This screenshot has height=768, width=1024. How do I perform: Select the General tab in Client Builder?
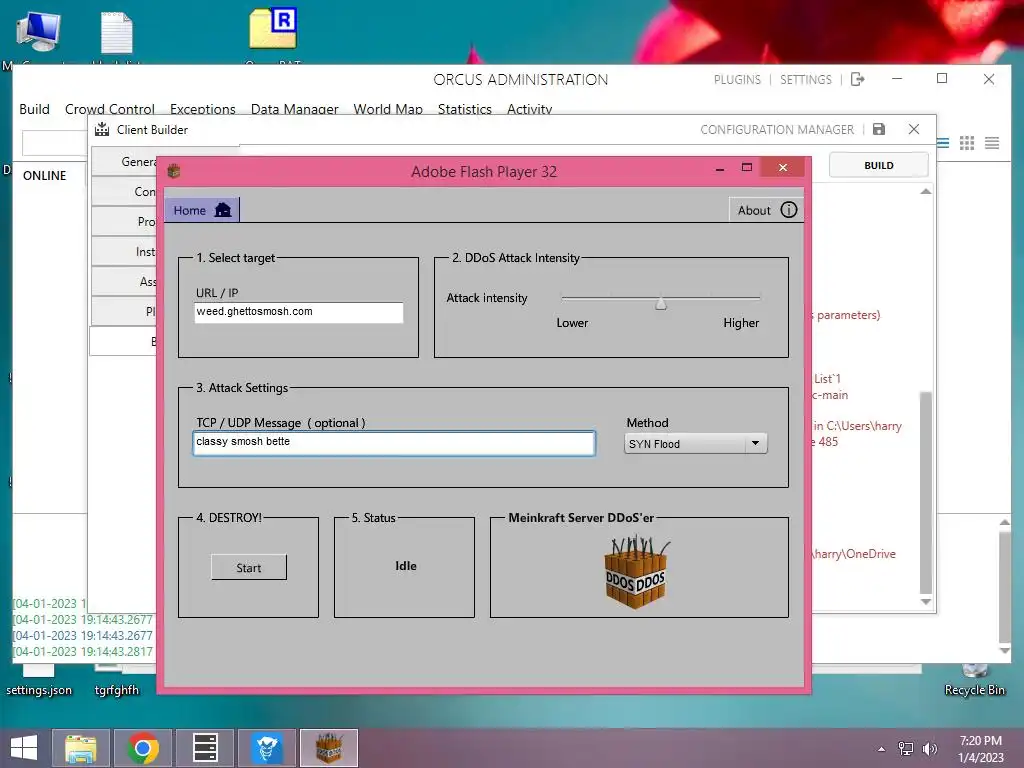(124, 161)
